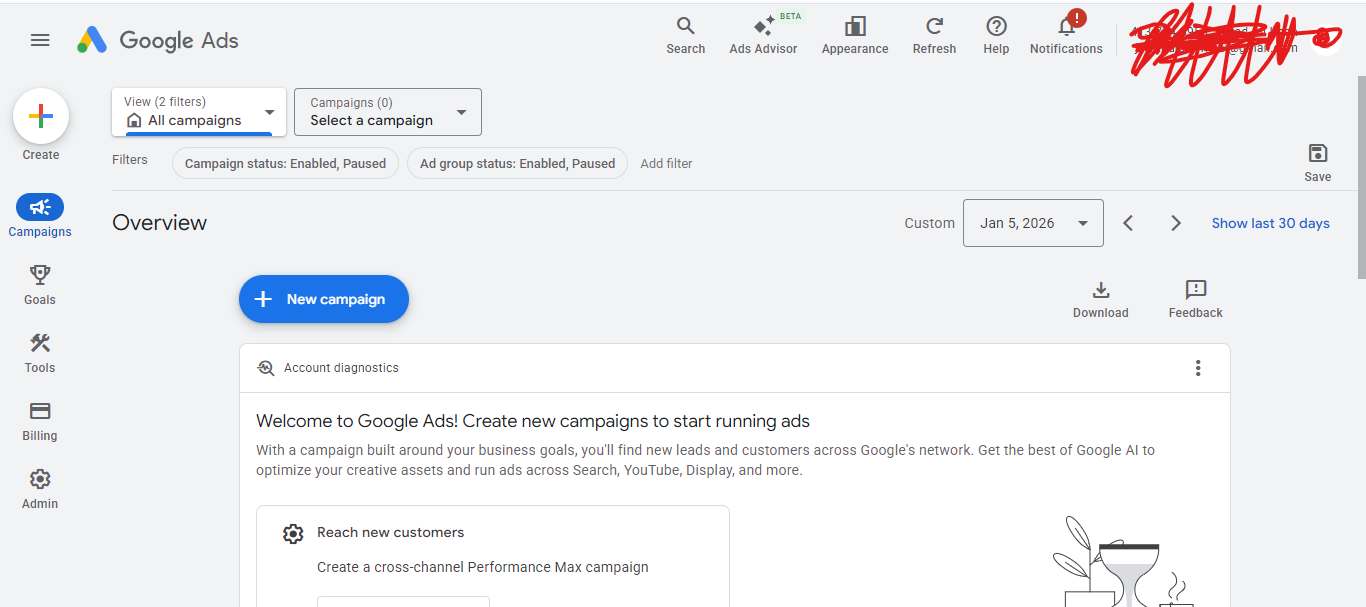The width and height of the screenshot is (1366, 607).
Task: Open Ads Advisor beta
Action: pyautogui.click(x=763, y=28)
